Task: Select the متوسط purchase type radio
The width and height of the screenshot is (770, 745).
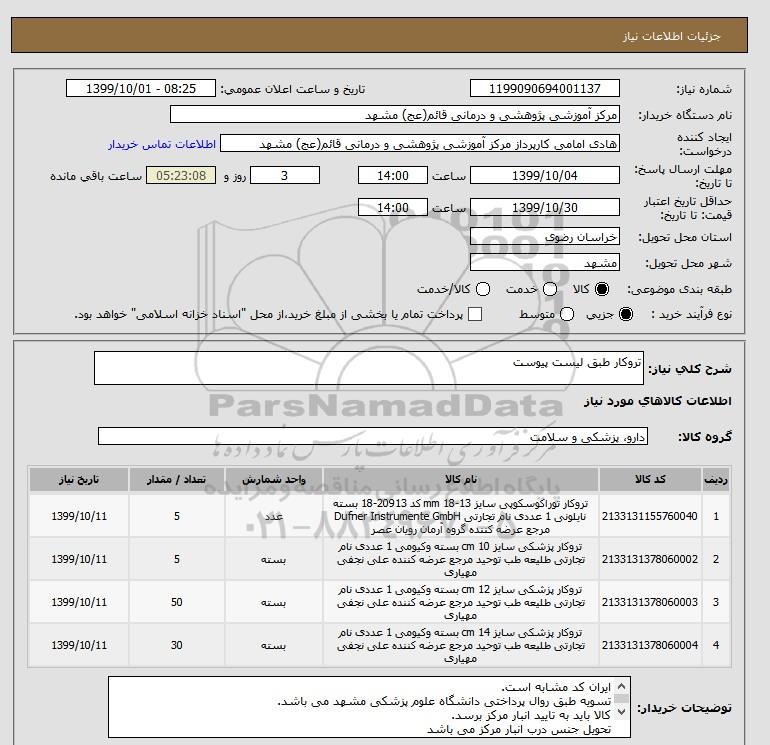Action: [567, 314]
